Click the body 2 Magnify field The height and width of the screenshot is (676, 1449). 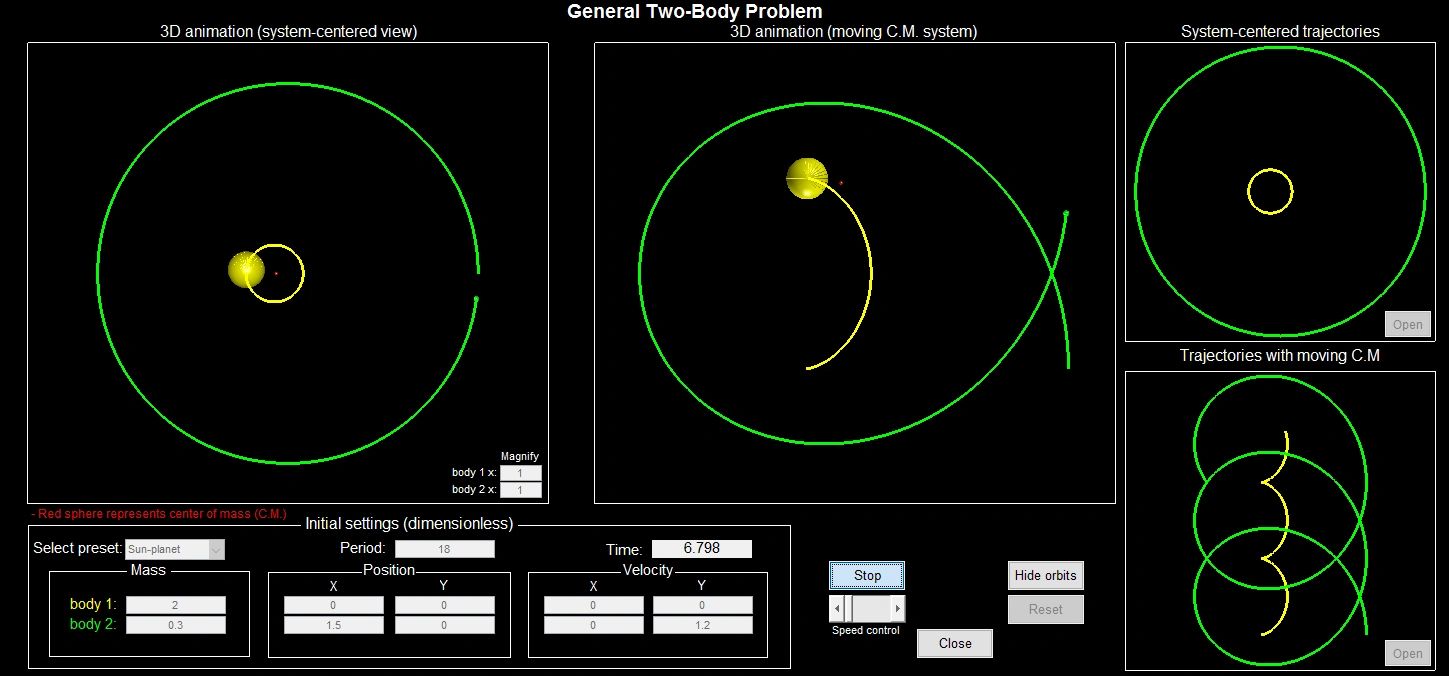(521, 490)
